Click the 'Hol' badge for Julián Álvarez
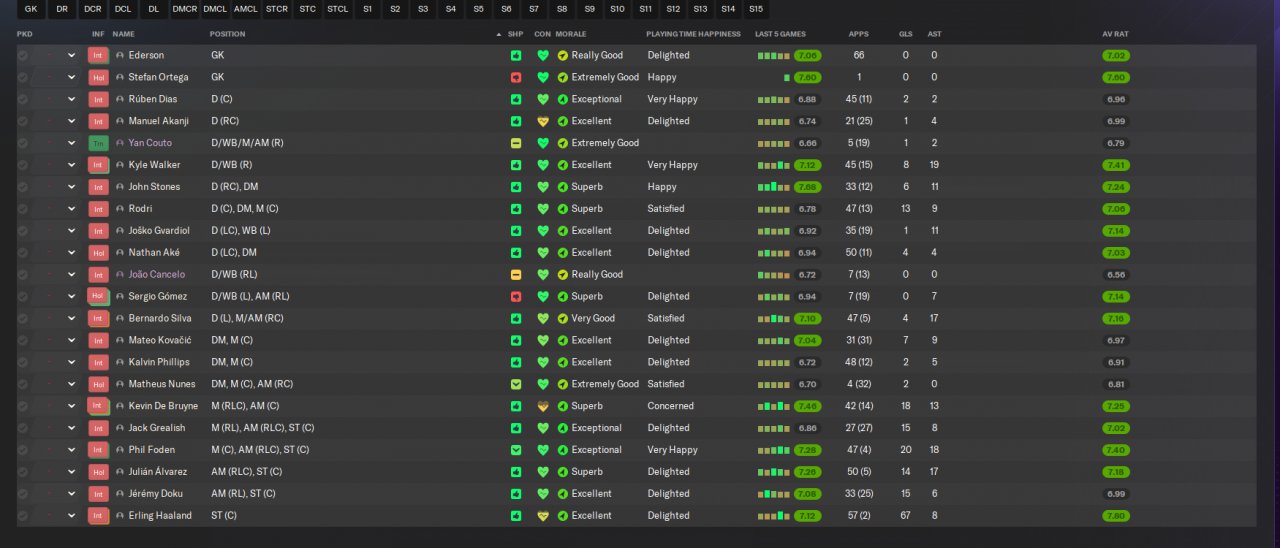The width and height of the screenshot is (1280, 548). click(98, 472)
